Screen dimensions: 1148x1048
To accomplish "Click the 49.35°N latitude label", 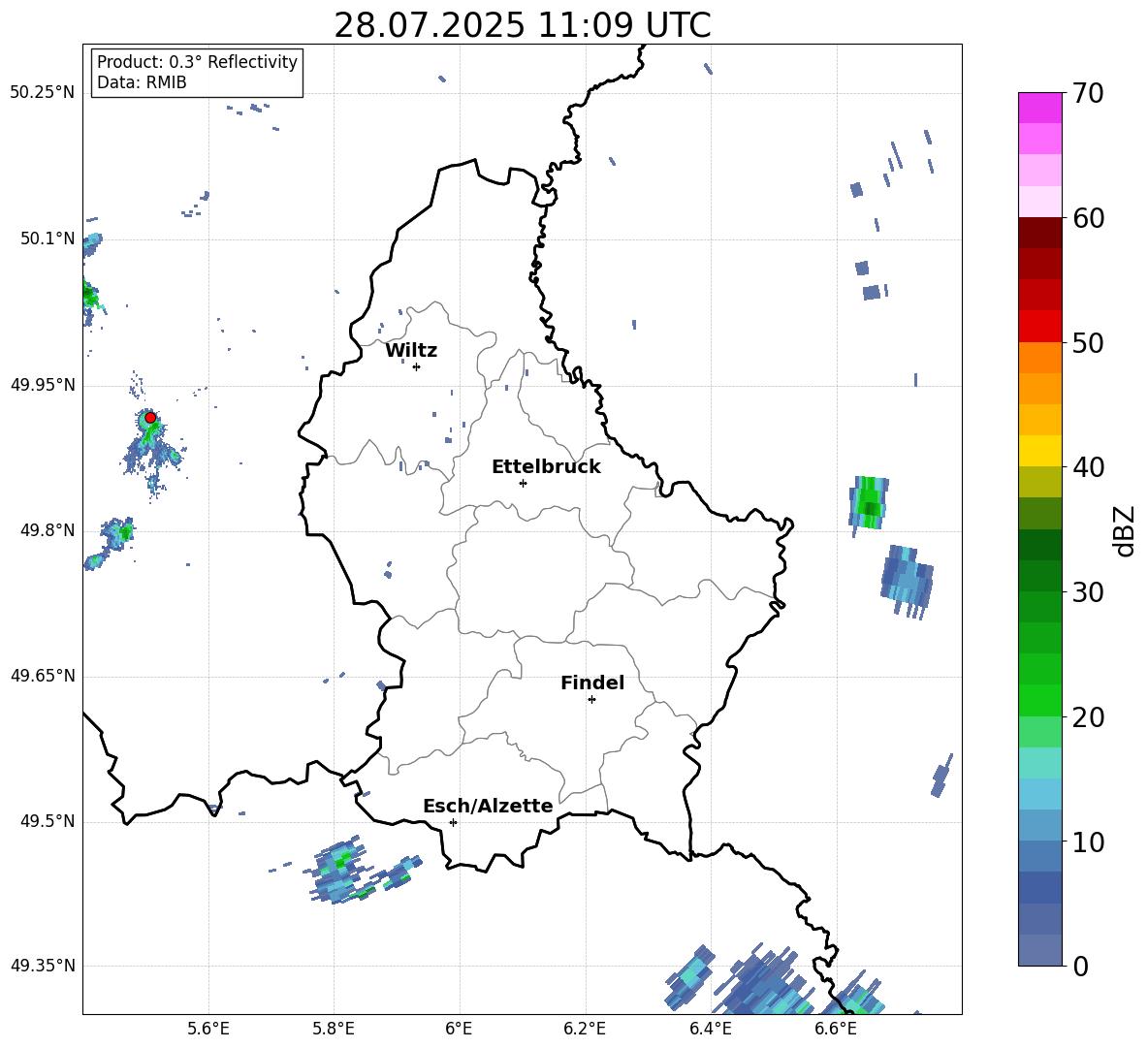I will click(x=43, y=966).
